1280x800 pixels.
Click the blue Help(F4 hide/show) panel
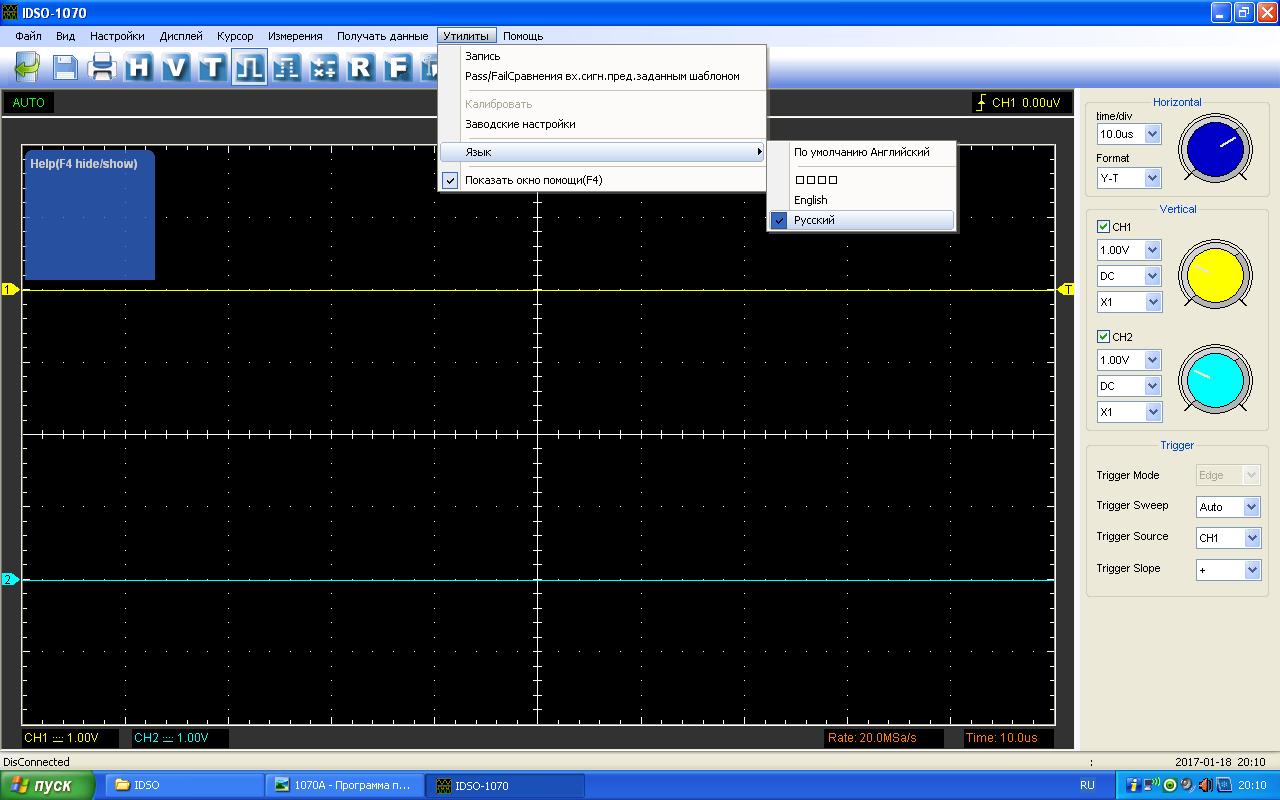point(89,215)
